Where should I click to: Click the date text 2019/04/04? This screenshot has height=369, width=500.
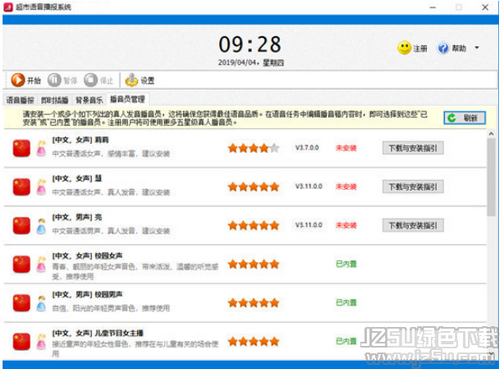(236, 63)
